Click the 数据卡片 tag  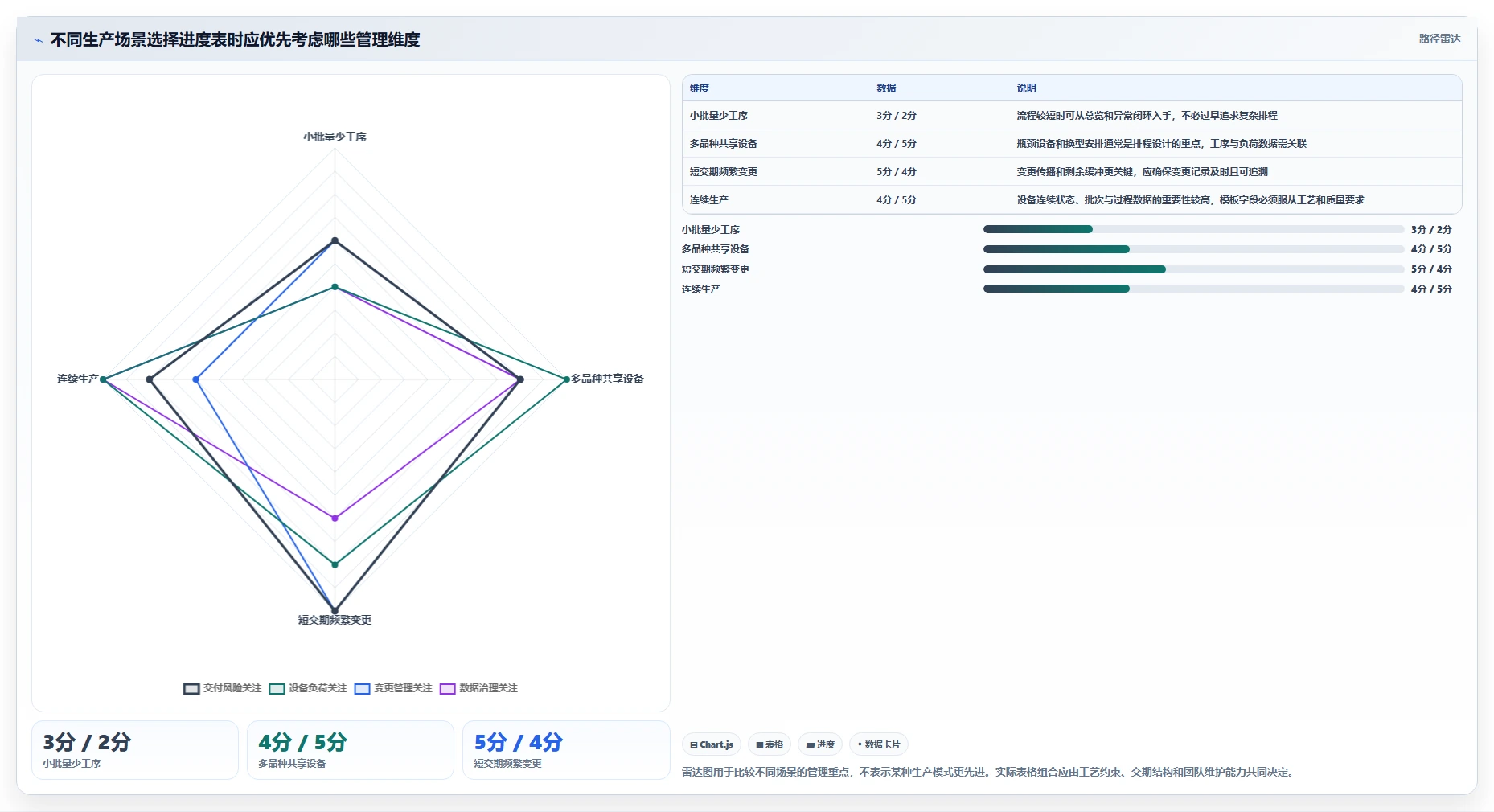tap(879, 744)
